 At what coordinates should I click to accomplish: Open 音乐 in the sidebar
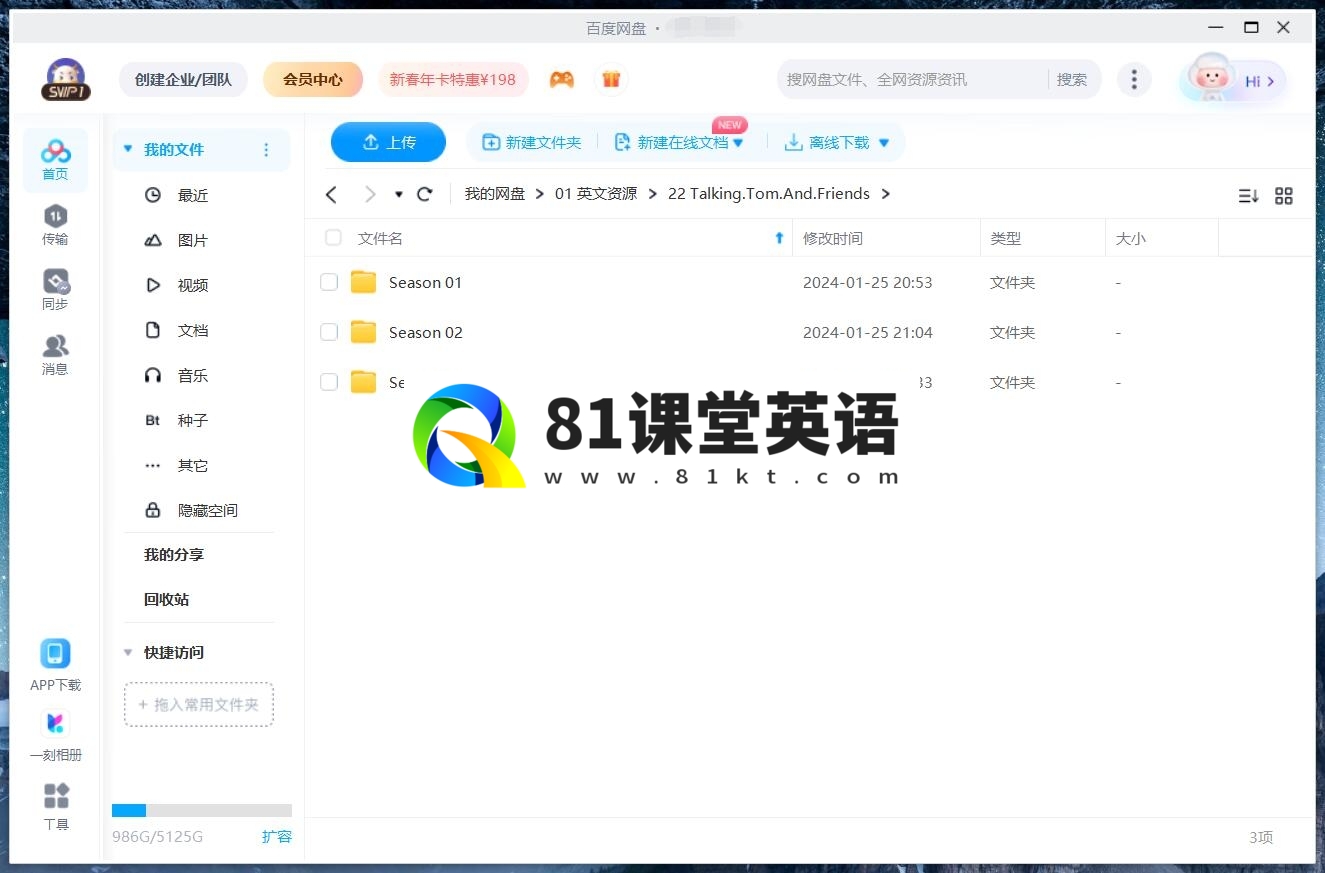pyautogui.click(x=193, y=375)
